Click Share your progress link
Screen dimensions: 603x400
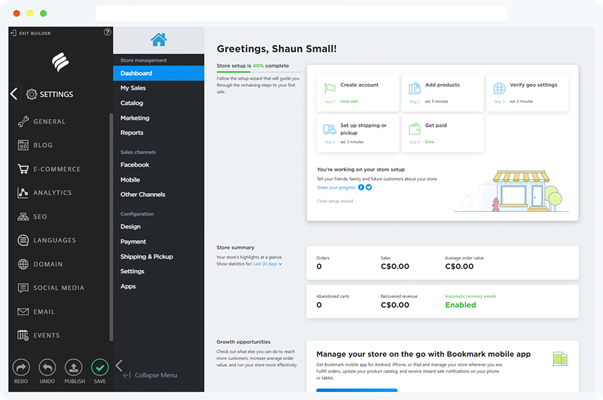pyautogui.click(x=336, y=187)
